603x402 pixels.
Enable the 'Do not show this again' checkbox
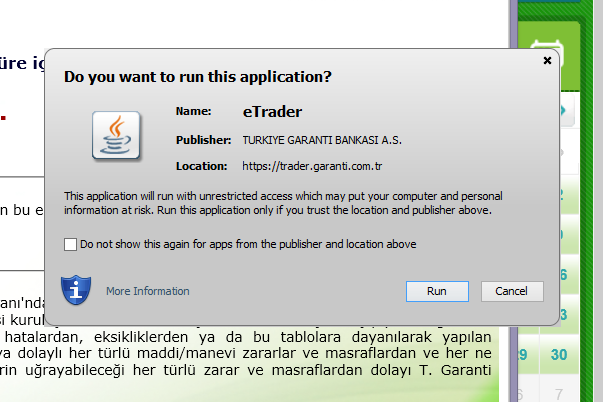tap(70, 244)
